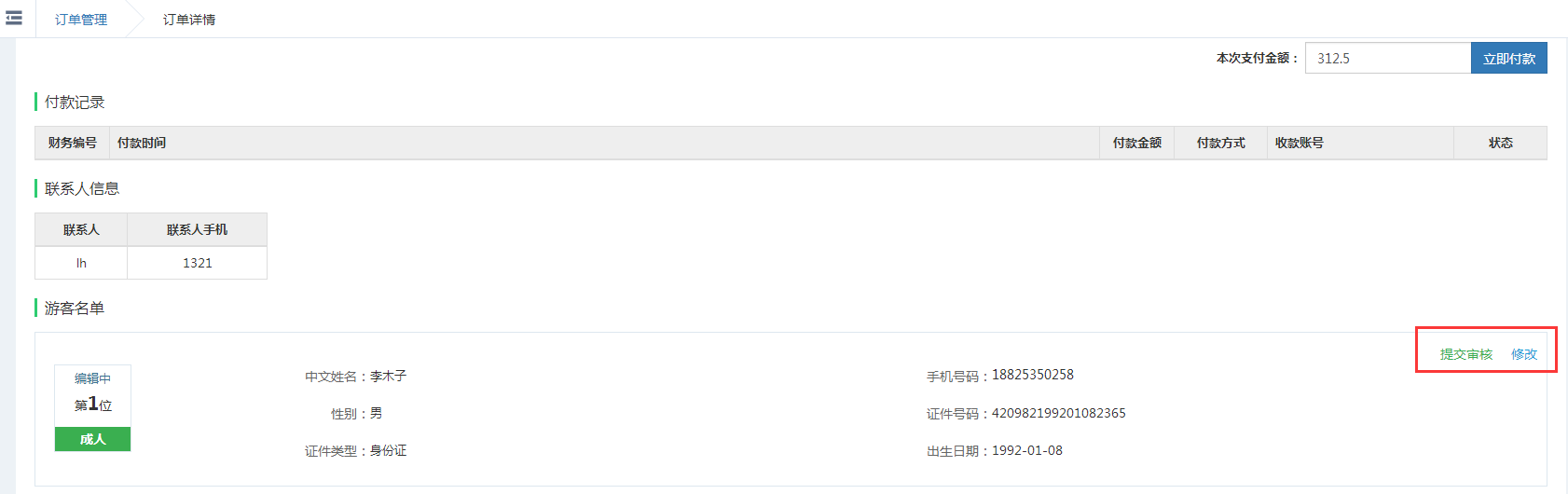Click the 付款金额 column header
This screenshot has height=494, width=1568.
pyautogui.click(x=1136, y=143)
